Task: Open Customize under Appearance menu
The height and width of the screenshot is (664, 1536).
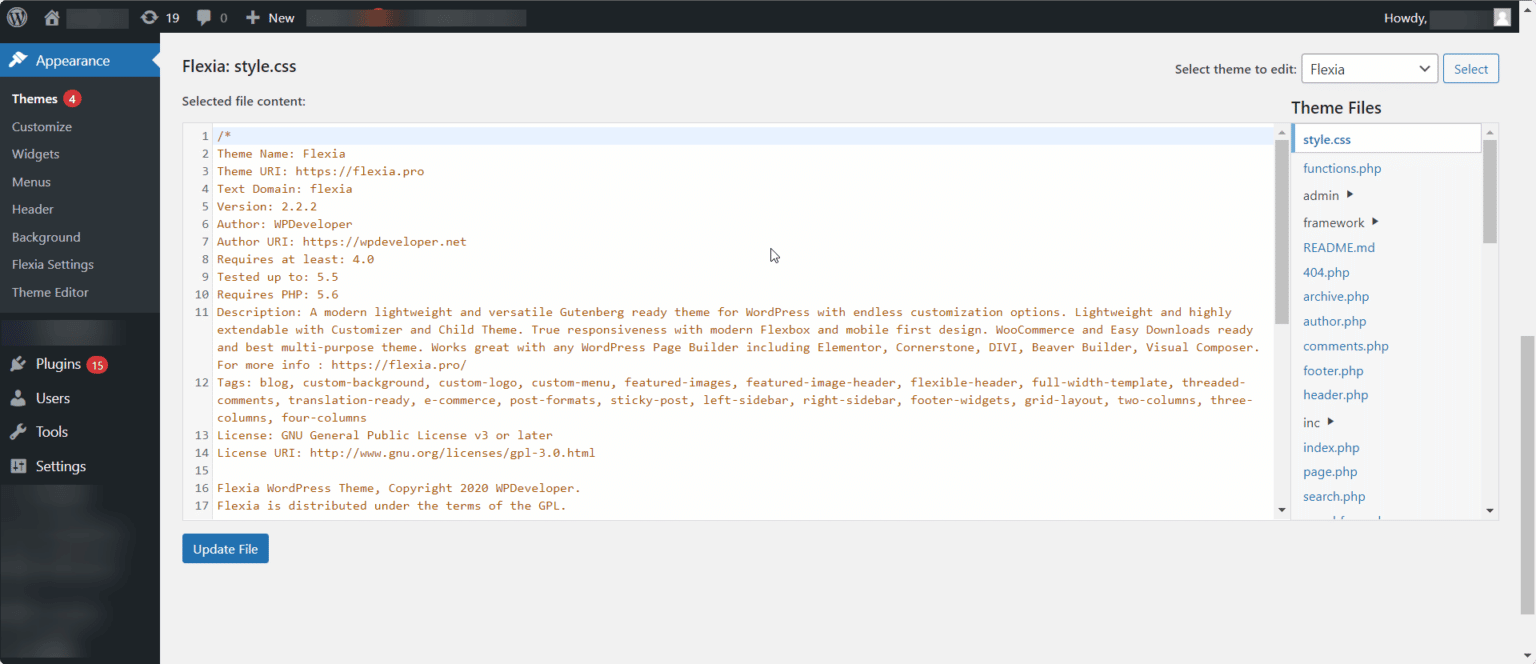Action: [x=42, y=127]
